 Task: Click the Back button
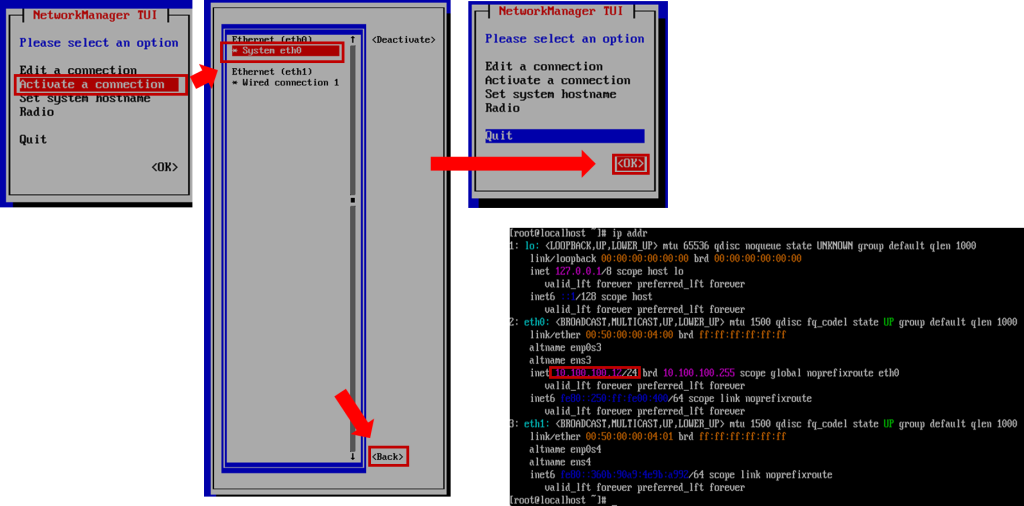(389, 456)
